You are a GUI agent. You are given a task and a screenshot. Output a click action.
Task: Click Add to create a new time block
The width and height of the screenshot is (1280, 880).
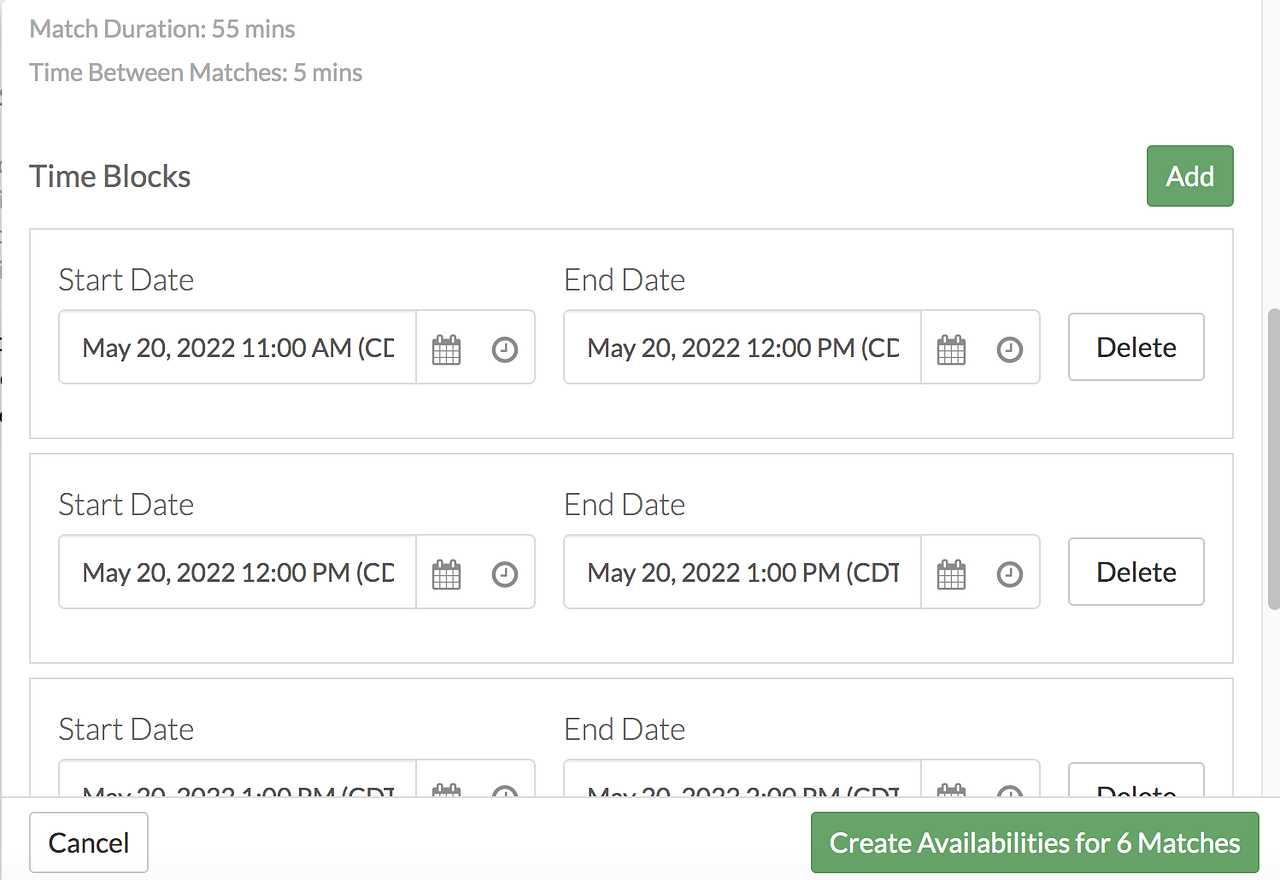tap(1190, 177)
